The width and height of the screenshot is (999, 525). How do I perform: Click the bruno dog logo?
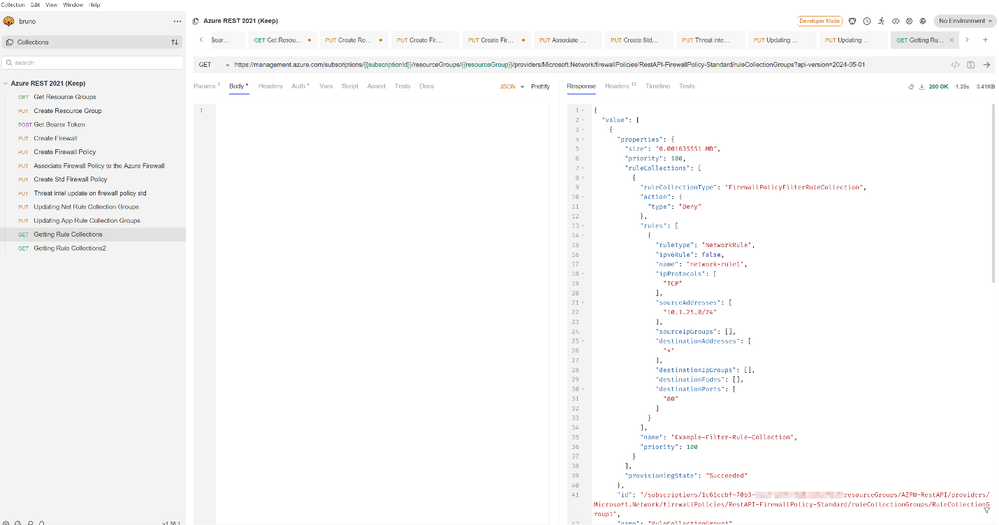[x=9, y=21]
